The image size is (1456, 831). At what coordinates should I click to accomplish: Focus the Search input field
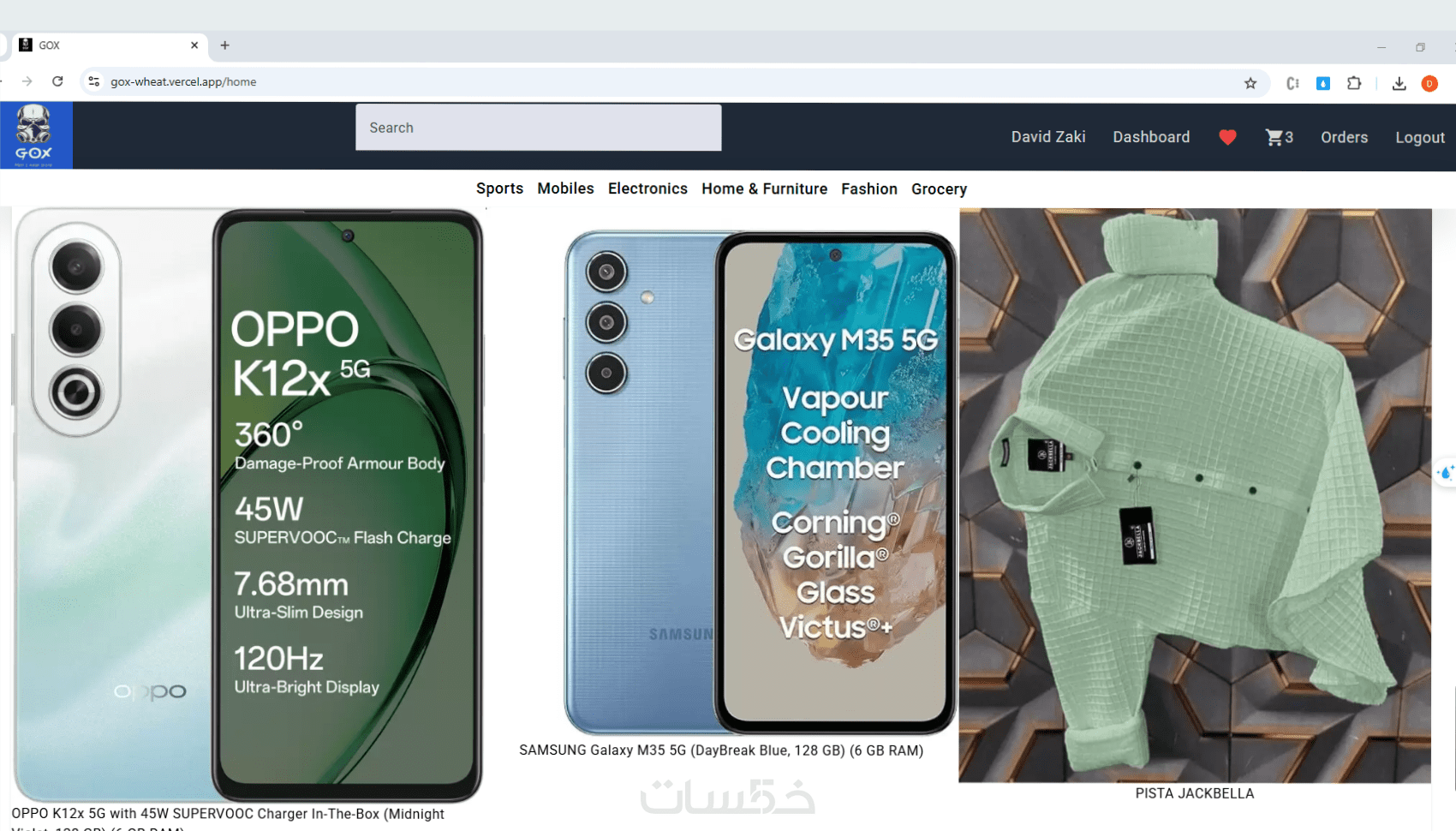[539, 128]
